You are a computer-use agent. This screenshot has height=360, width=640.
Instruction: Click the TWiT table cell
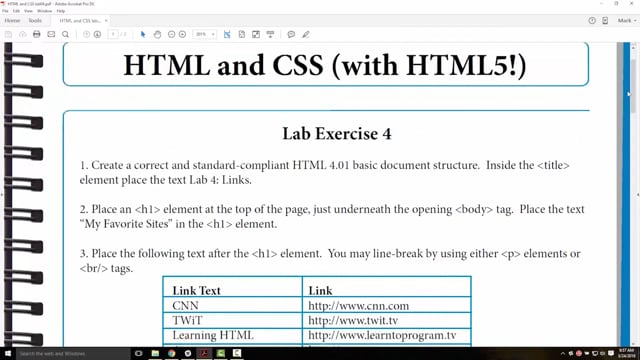[233, 320]
